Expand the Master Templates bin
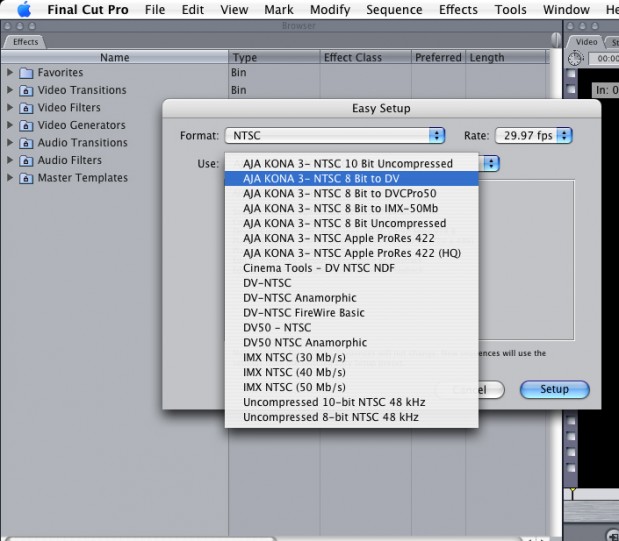Viewport: 619px width, 541px height. (x=10, y=178)
